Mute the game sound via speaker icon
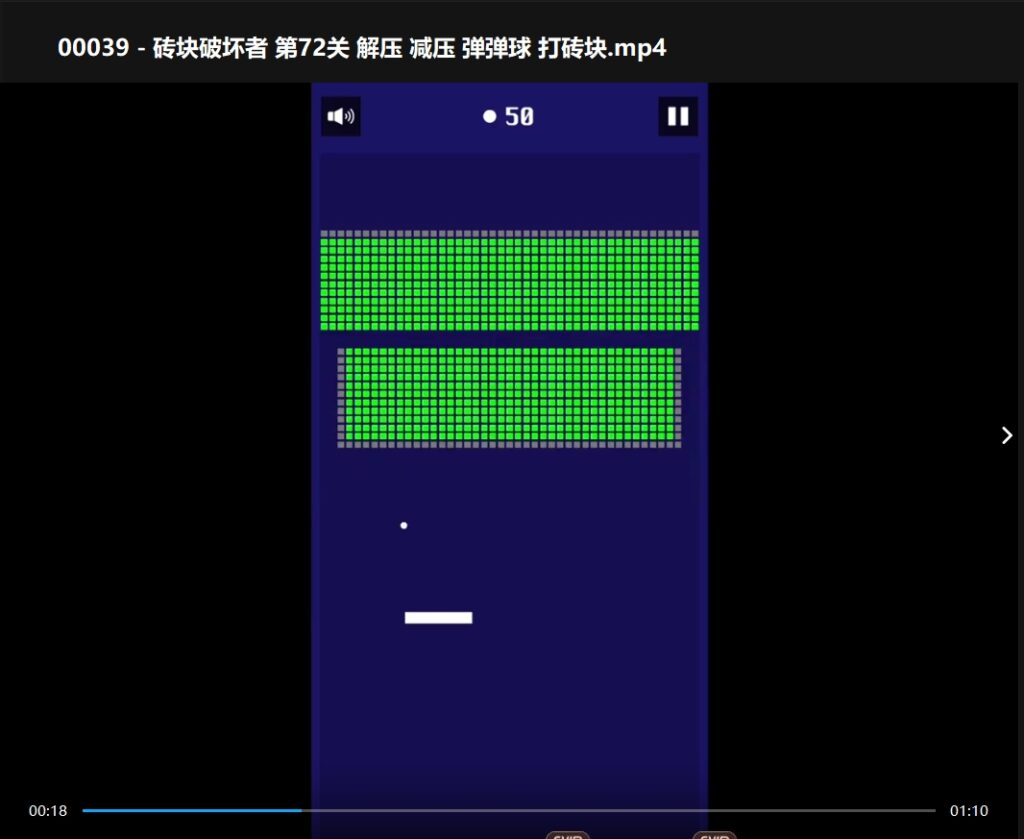This screenshot has height=839, width=1024. click(x=340, y=117)
